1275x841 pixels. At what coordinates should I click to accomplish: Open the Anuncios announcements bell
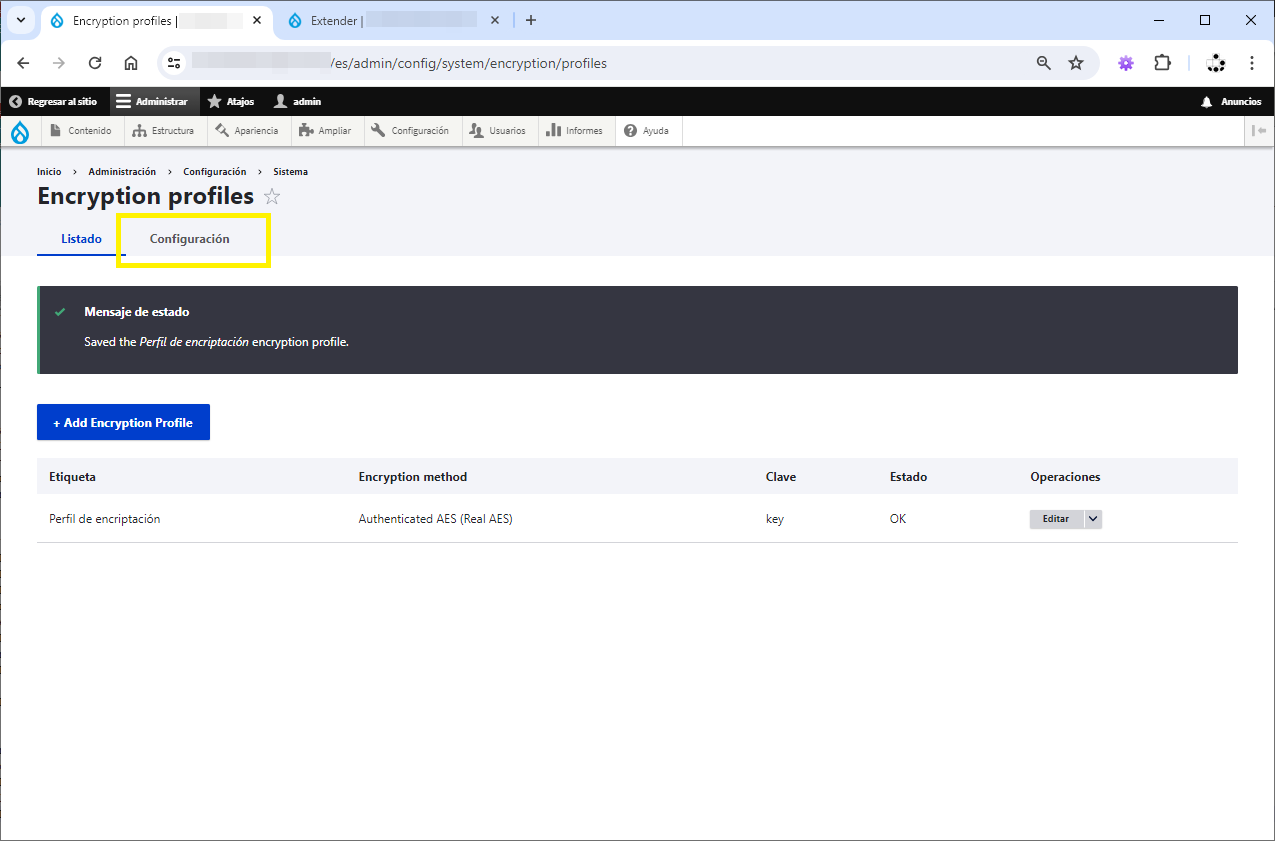point(1231,101)
